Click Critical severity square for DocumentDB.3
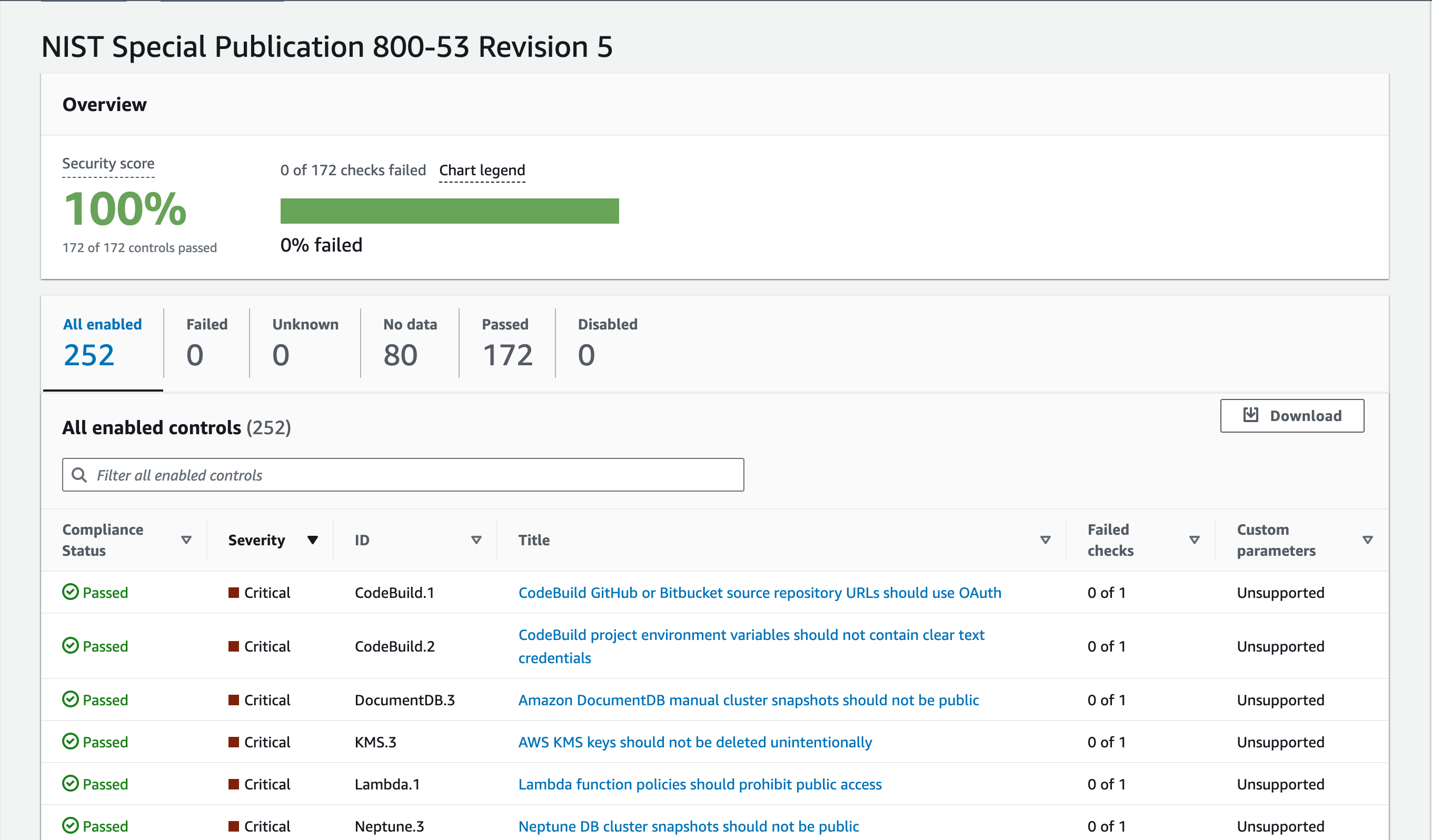Image resolution: width=1432 pixels, height=840 pixels. click(234, 699)
